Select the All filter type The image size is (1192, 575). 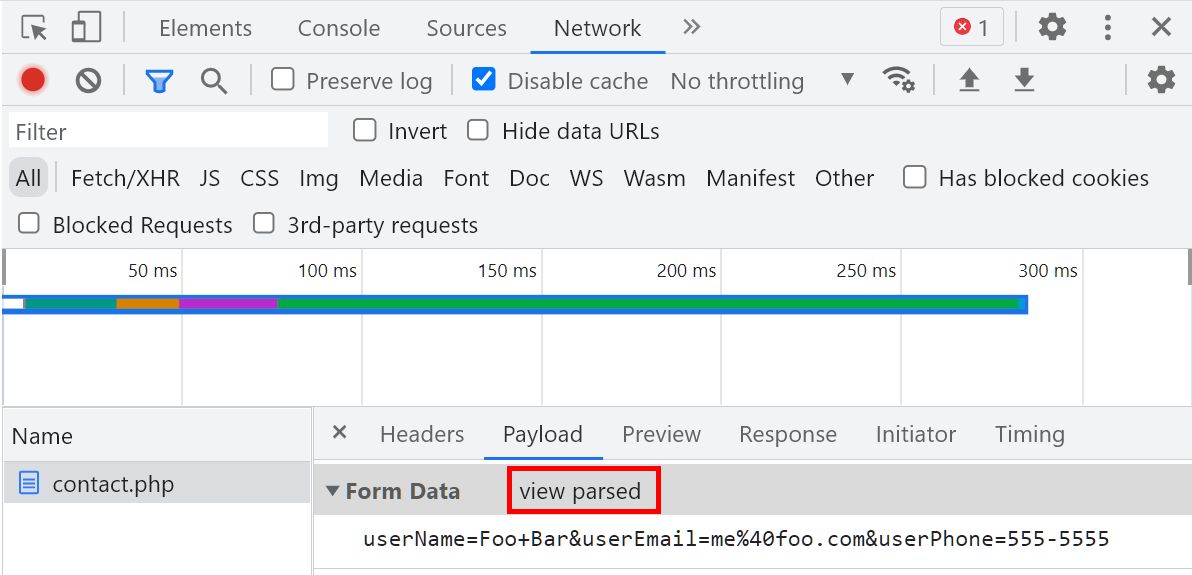coord(28,178)
